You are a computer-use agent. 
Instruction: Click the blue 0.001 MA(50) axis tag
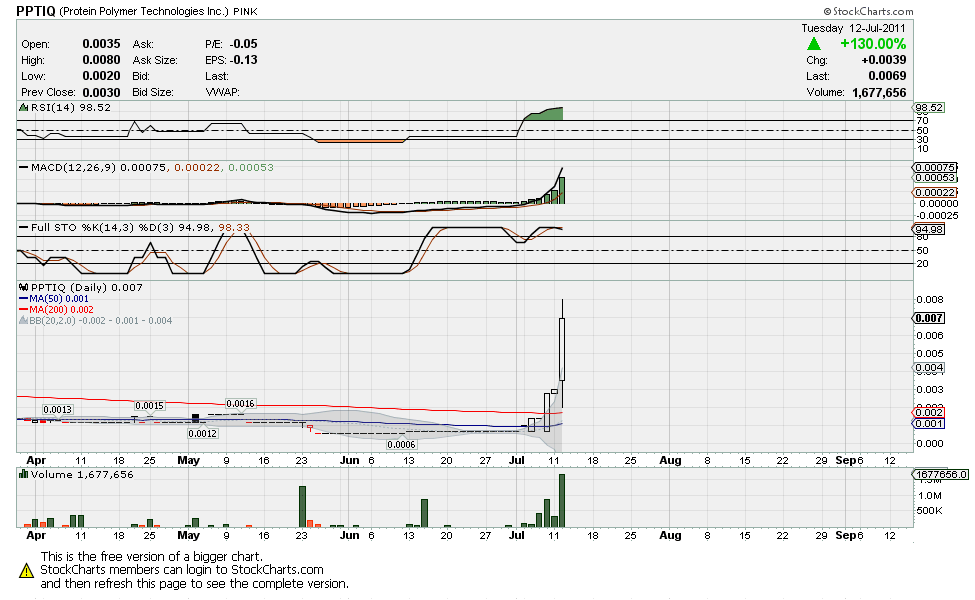tap(928, 424)
